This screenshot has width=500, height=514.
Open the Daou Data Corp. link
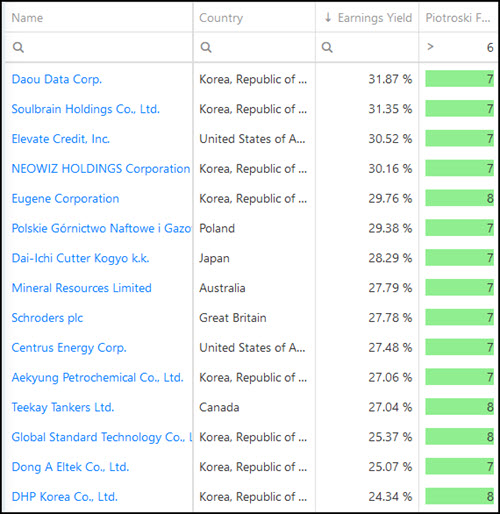[57, 79]
